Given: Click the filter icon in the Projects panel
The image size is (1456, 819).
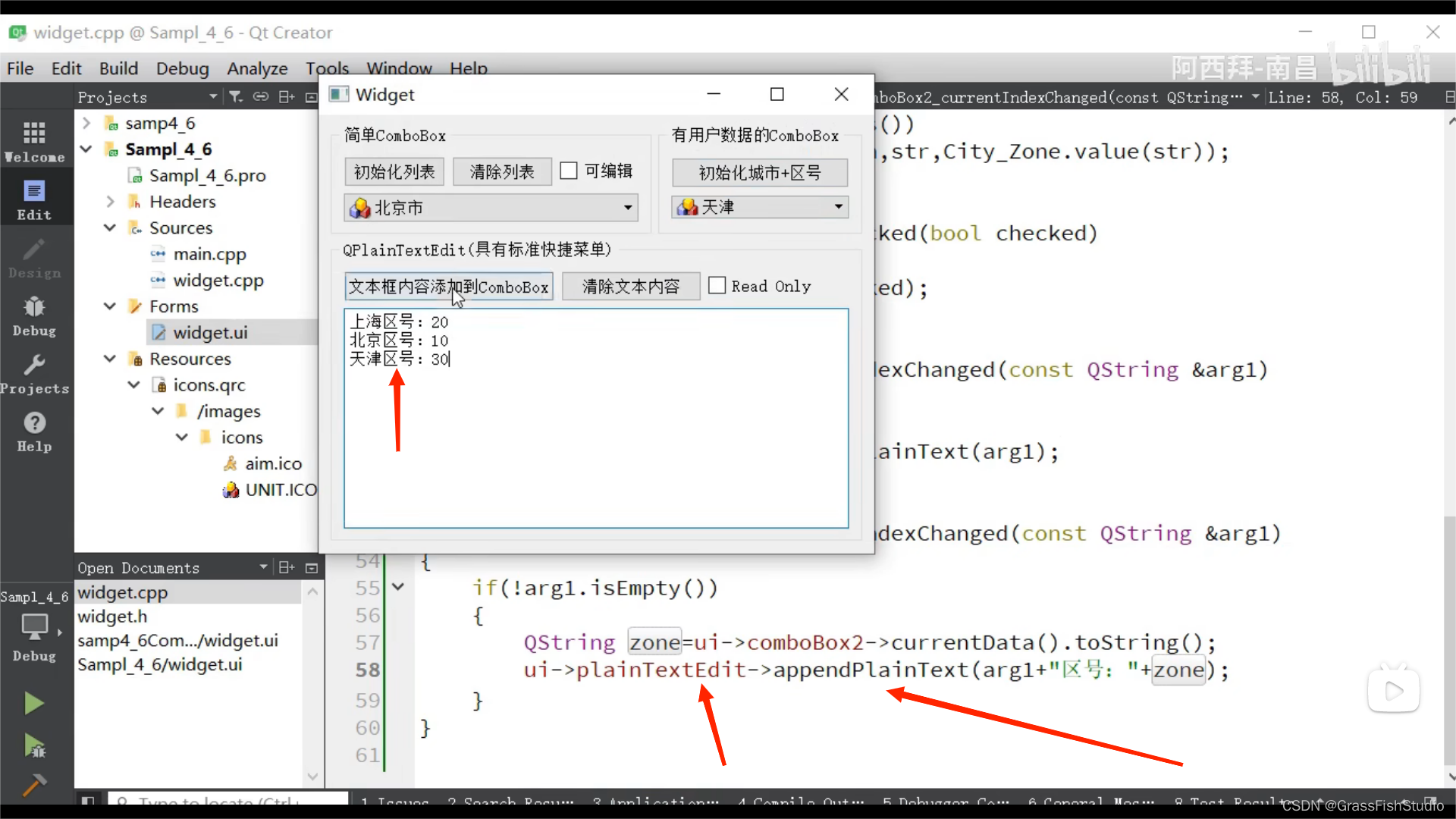Looking at the screenshot, I should (x=235, y=97).
